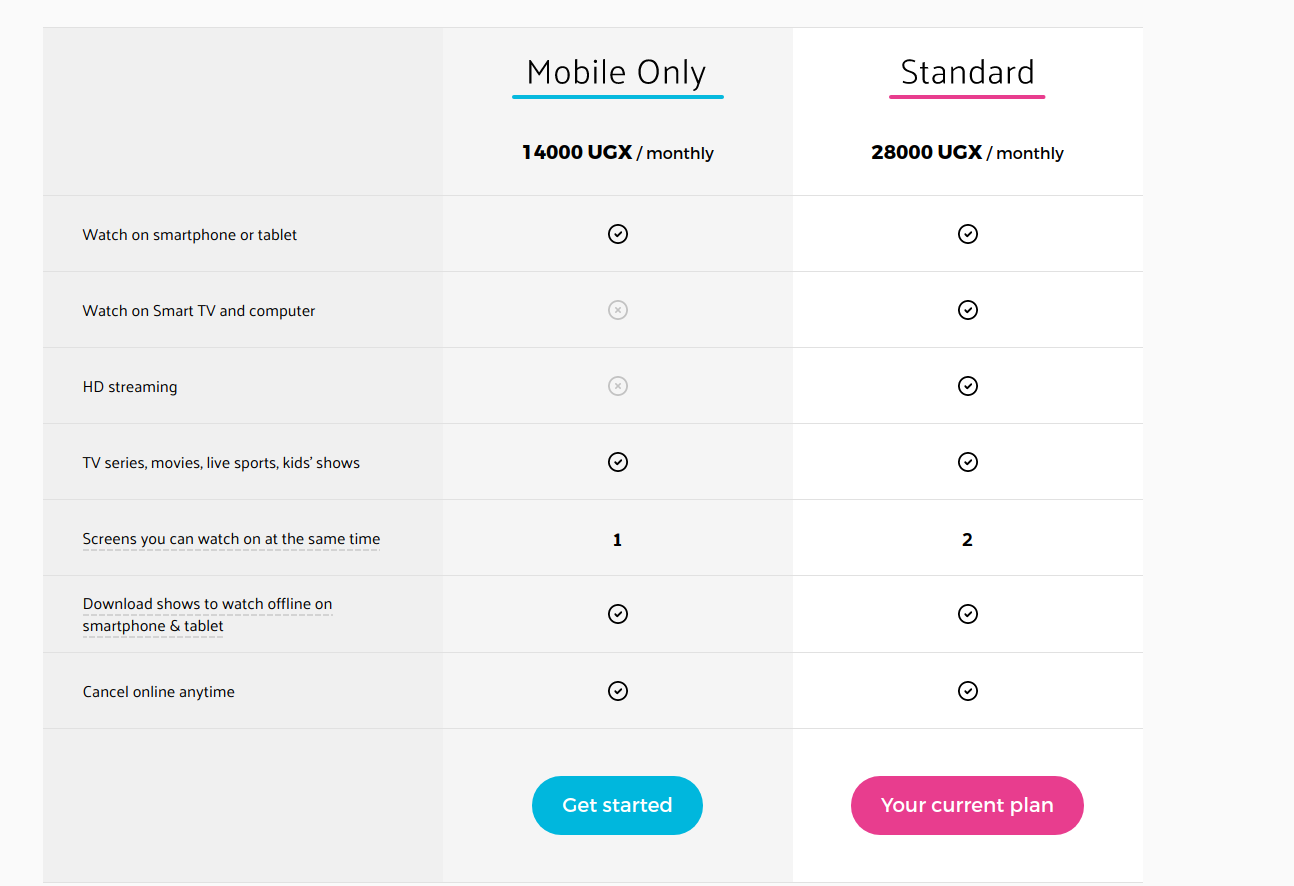Click 'Screens you can watch on at the same time'
This screenshot has width=1294, height=886.
pyautogui.click(x=231, y=539)
